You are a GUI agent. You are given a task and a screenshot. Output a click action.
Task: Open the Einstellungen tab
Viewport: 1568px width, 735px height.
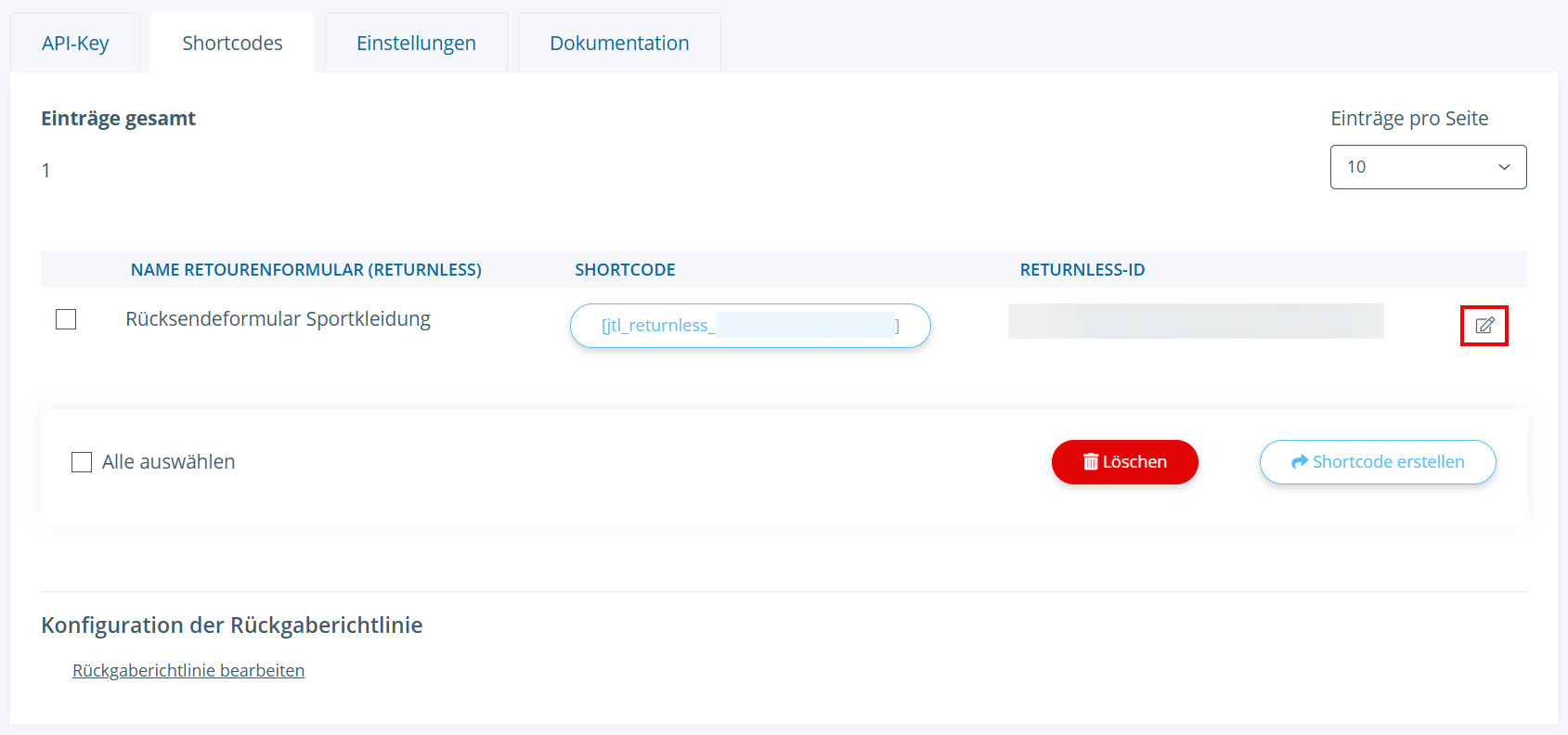[x=416, y=44]
